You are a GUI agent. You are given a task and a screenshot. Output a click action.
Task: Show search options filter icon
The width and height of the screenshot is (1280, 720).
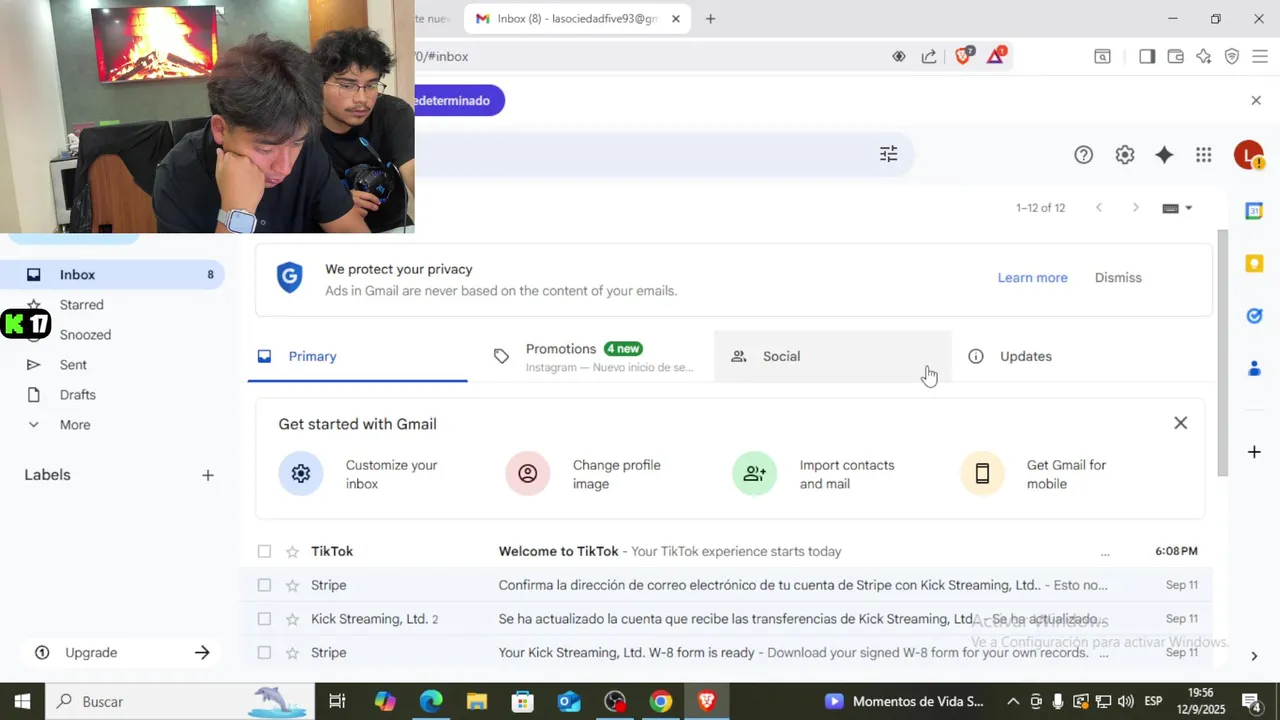pyautogui.click(x=889, y=154)
